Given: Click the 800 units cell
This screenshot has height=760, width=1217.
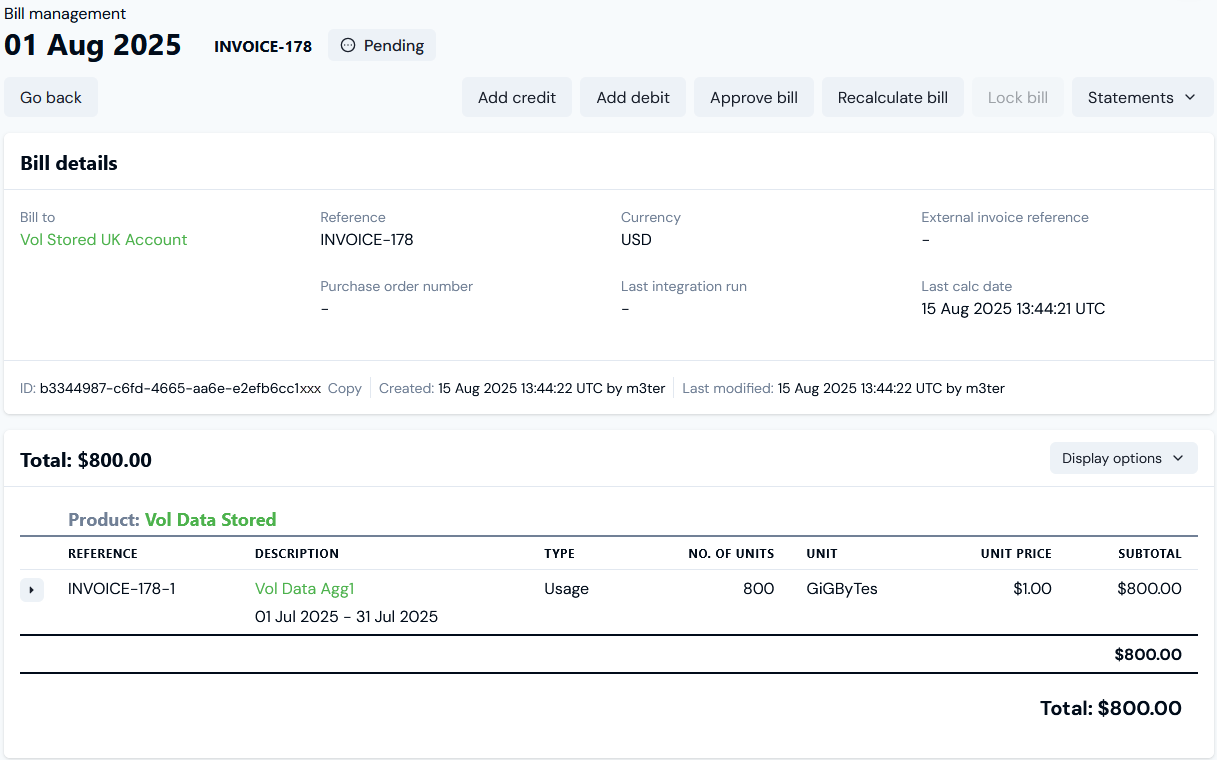Looking at the screenshot, I should pos(758,589).
